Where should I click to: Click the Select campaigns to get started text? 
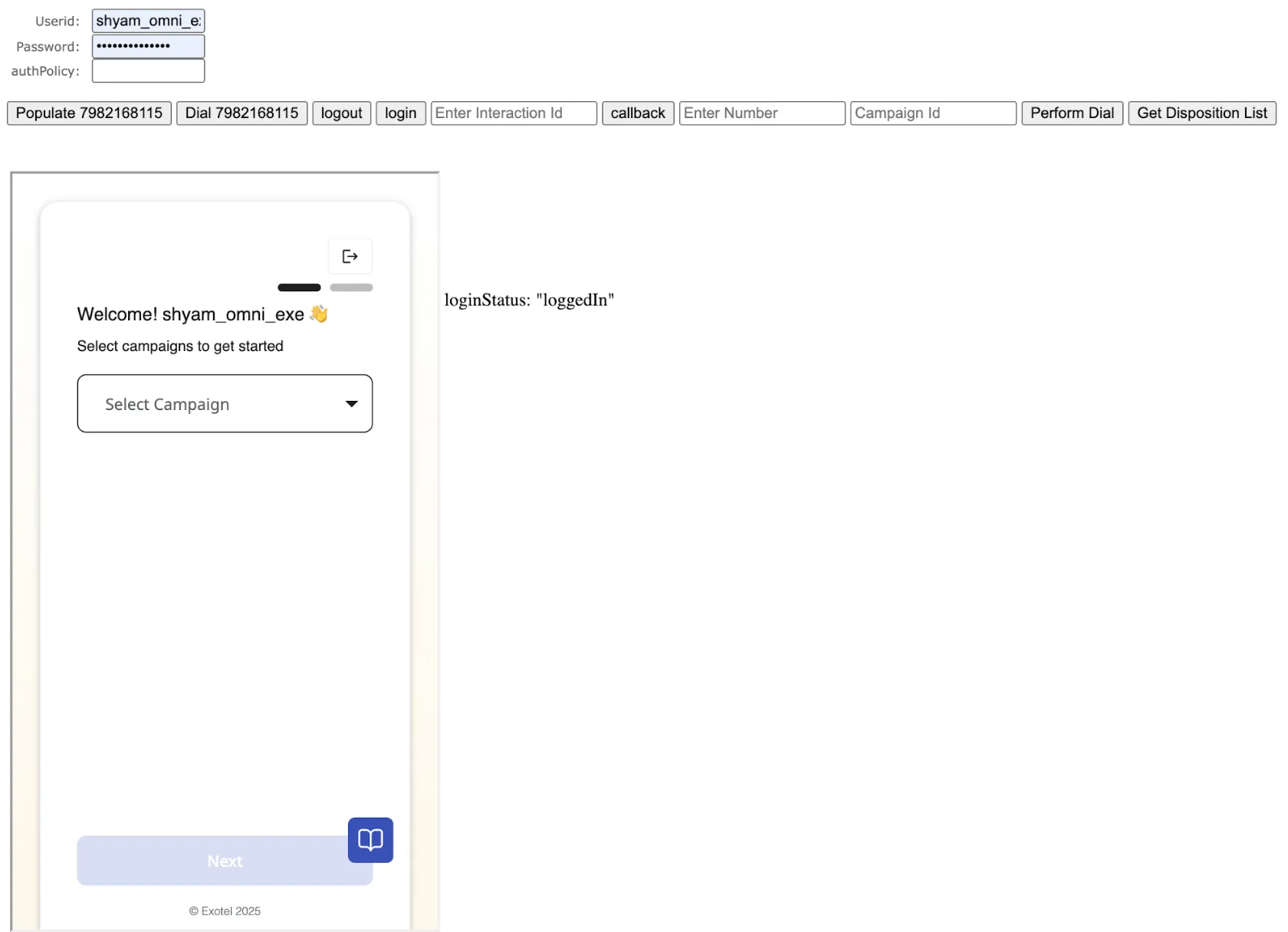click(180, 346)
